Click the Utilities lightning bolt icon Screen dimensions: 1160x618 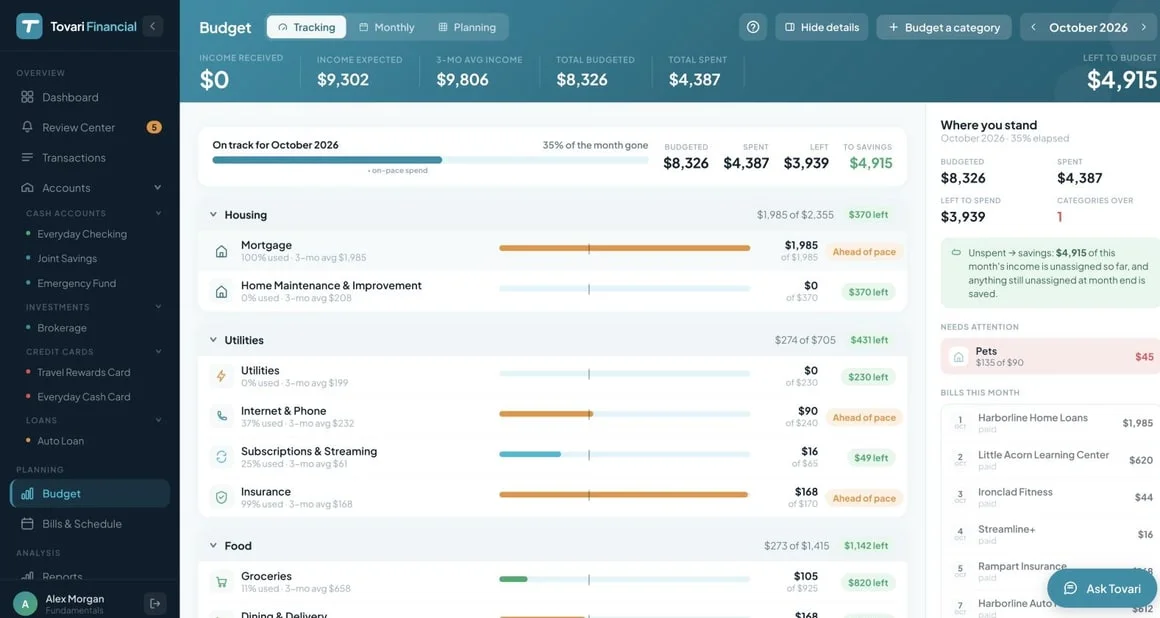[x=221, y=376]
